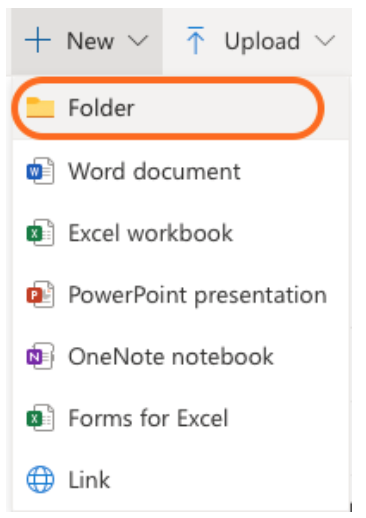Click the red PowerPoint icon

[40, 295]
